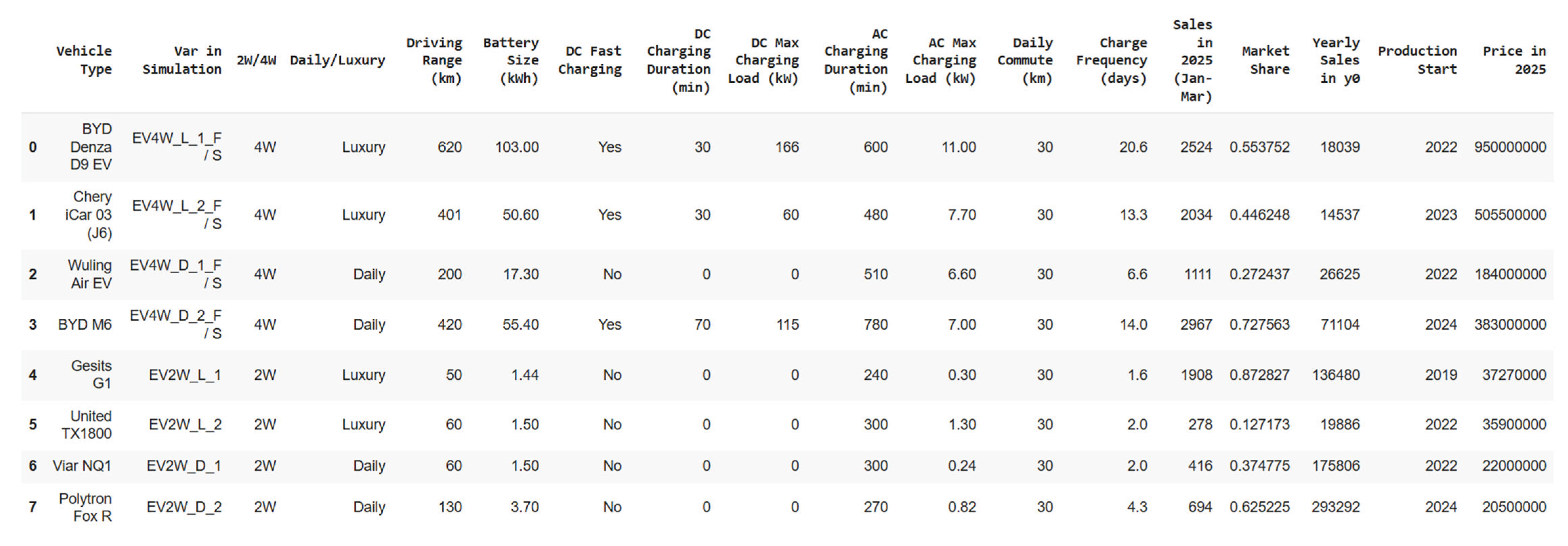Select the EV2W_L_1 simulation variable cell
This screenshot has height=546, width=1568.
click(x=185, y=375)
